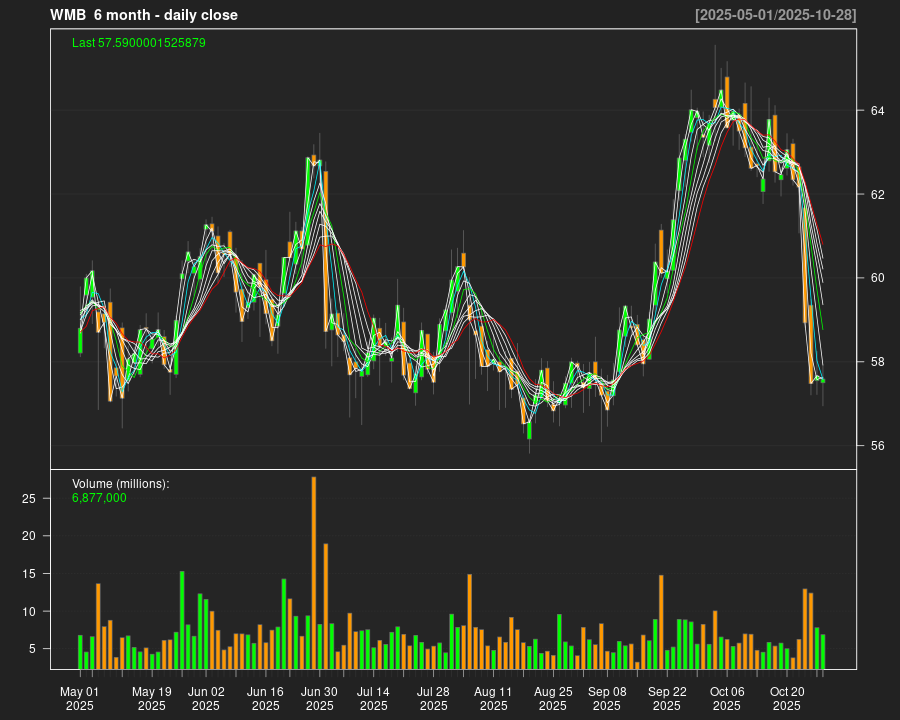Image resolution: width=900 pixels, height=720 pixels.
Task: Click the 64 price axis label
Action: coord(877,110)
